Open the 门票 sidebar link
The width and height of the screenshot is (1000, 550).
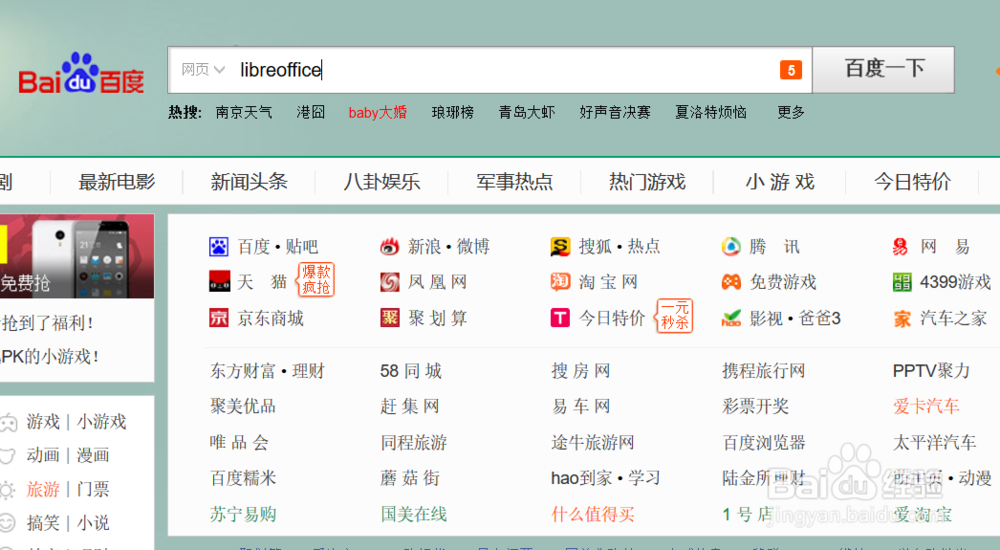pyautogui.click(x=93, y=489)
